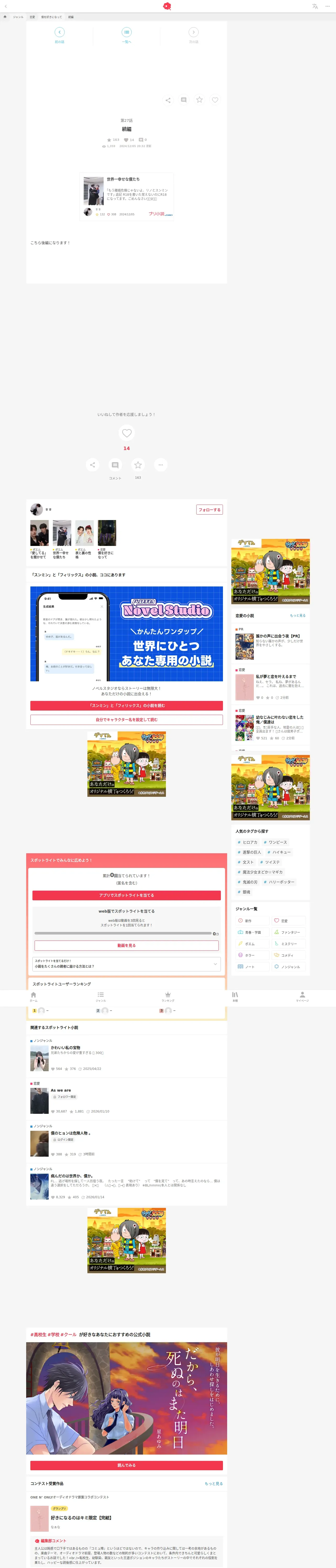Open the 僕を好きになって breadcrumb link
This screenshot has width=336, height=1568.
click(x=51, y=17)
